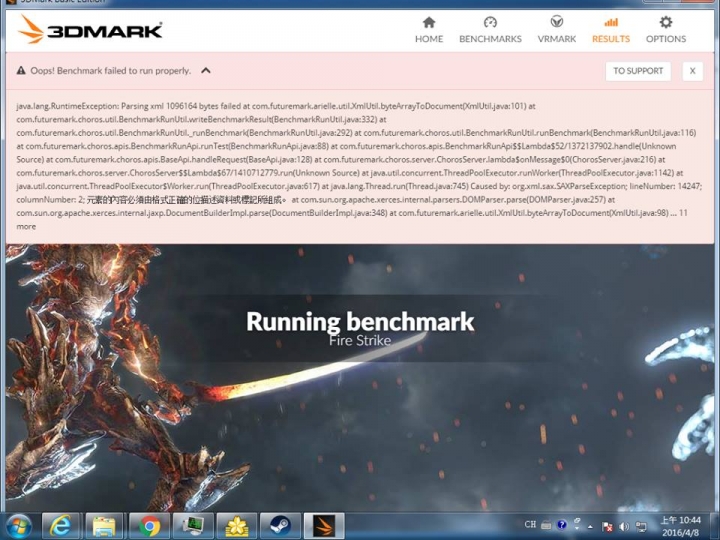Image resolution: width=720 pixels, height=540 pixels.
Task: Switch to the BENCHMARKS tab
Action: pyautogui.click(x=490, y=30)
